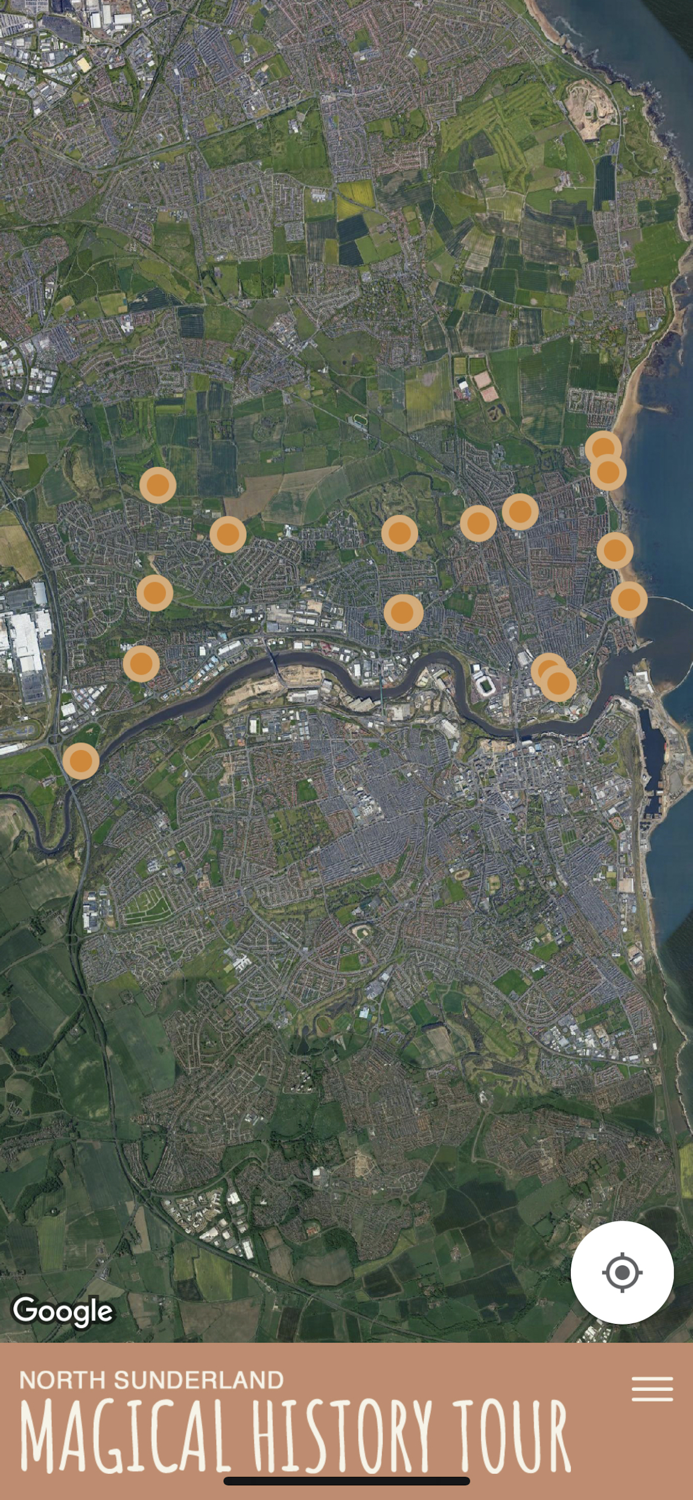Select the central marker north of the riverside marker
Screen dimensions: 693x1500
[400, 533]
